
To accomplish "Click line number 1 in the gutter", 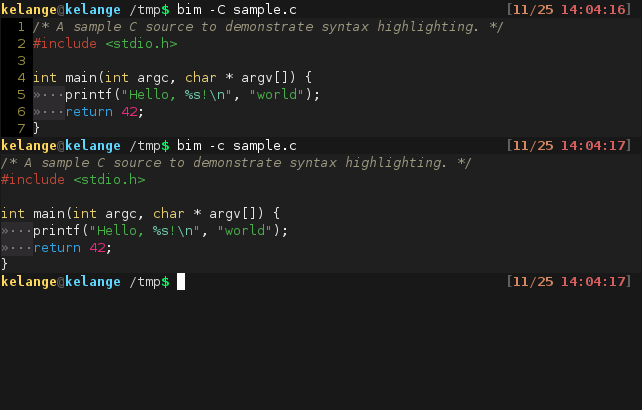I will [21, 27].
